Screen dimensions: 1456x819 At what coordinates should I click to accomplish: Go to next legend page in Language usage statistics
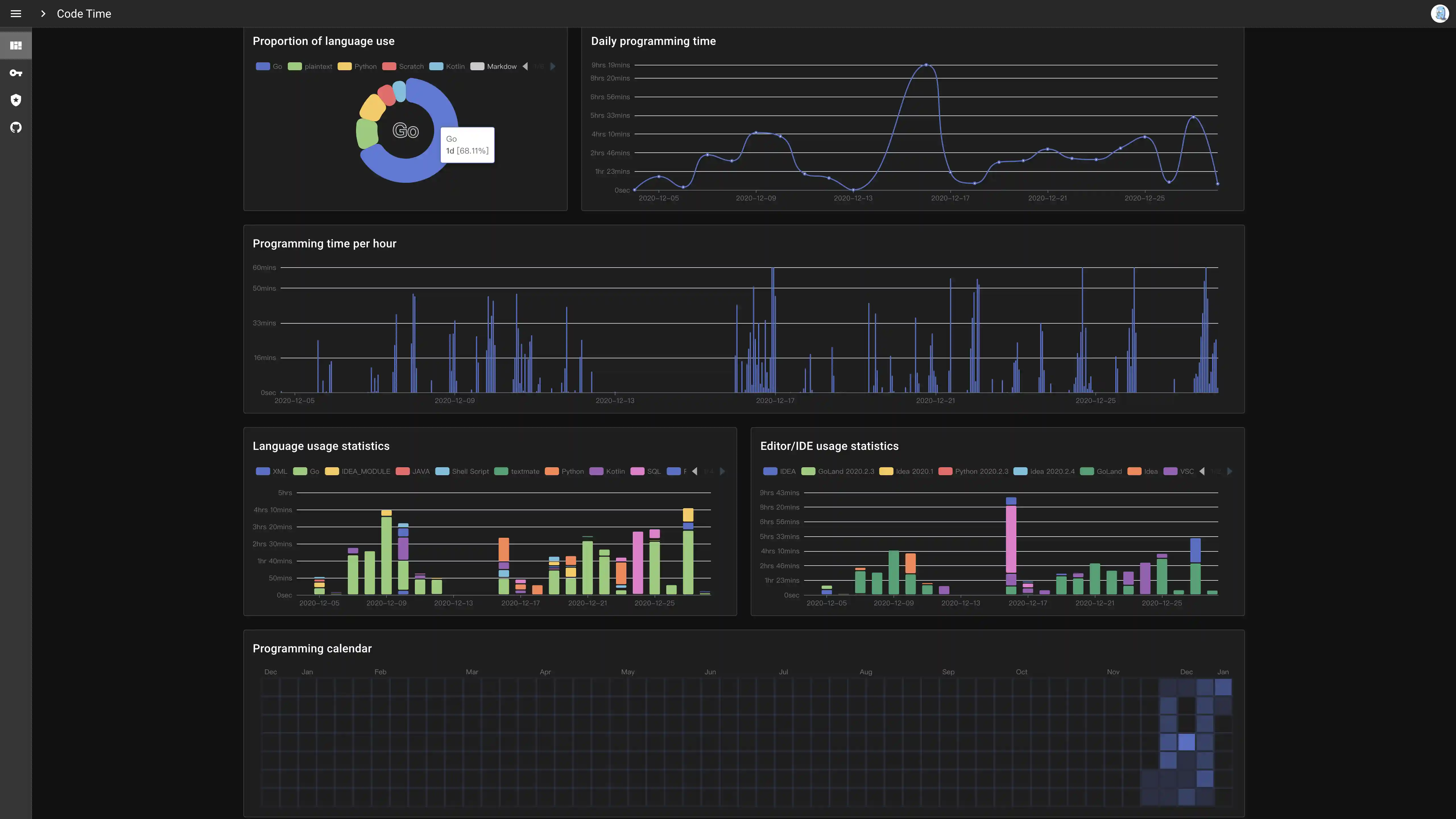tap(722, 471)
